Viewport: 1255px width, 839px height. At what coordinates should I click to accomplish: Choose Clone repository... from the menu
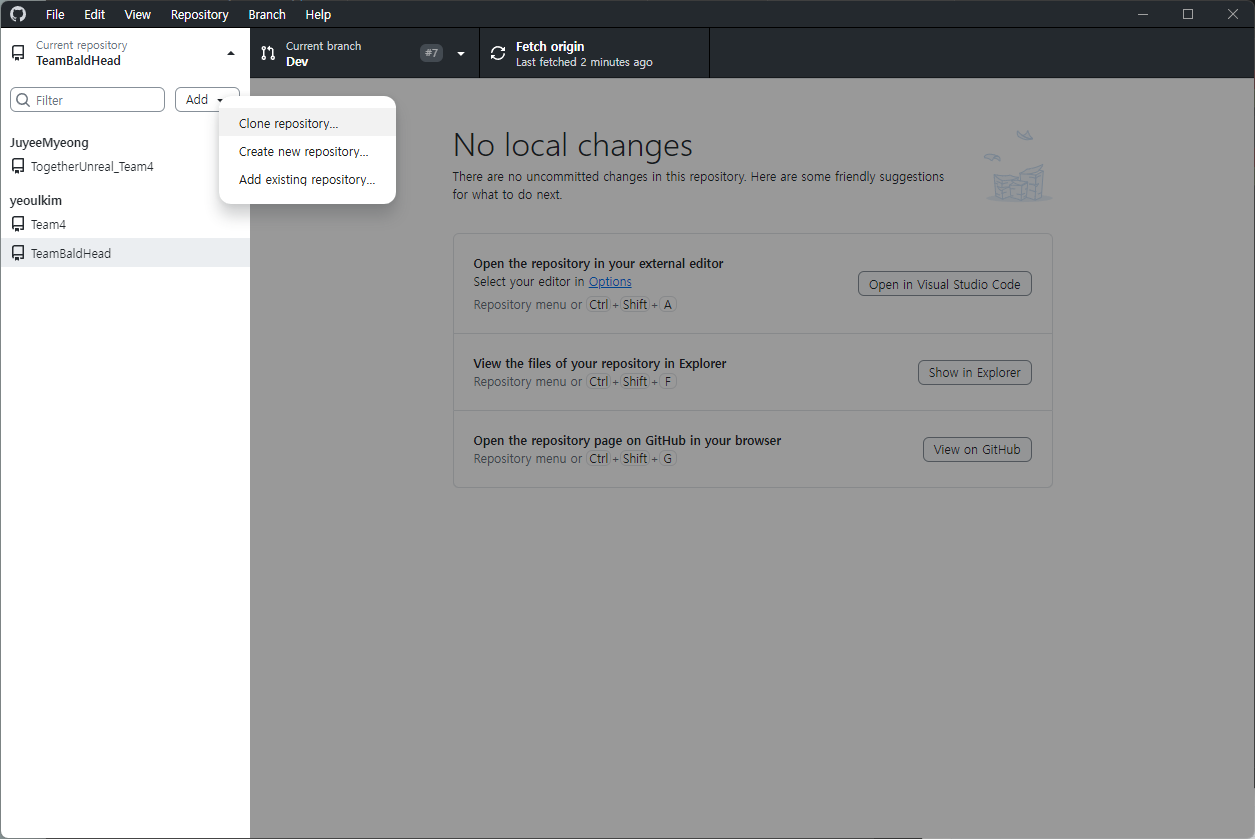308,124
